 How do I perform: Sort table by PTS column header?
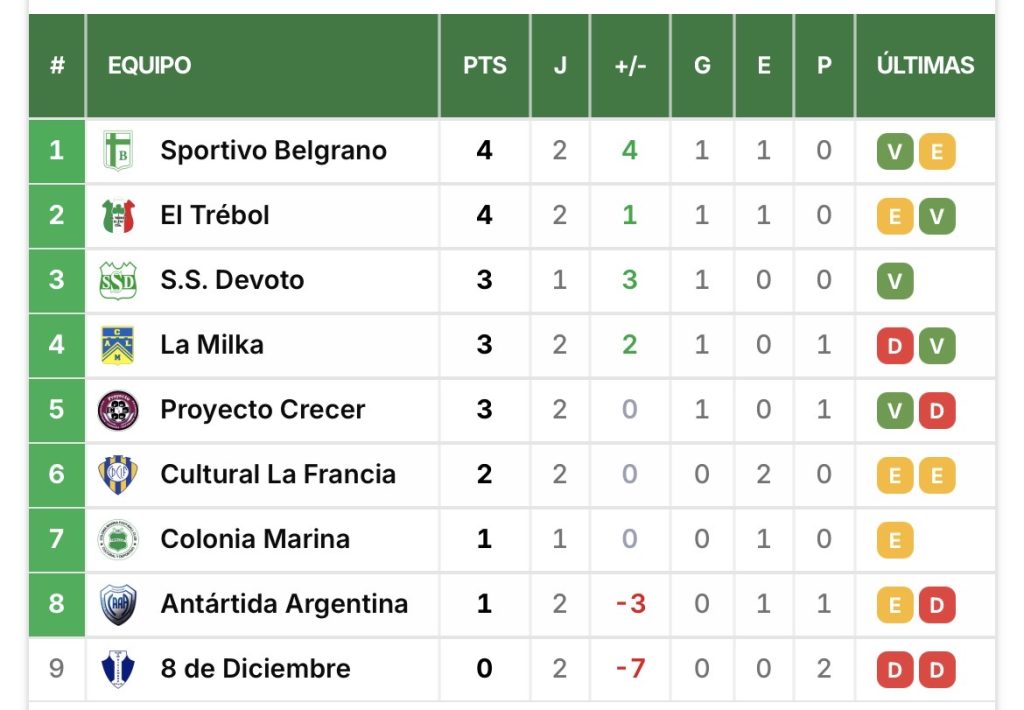tap(485, 66)
